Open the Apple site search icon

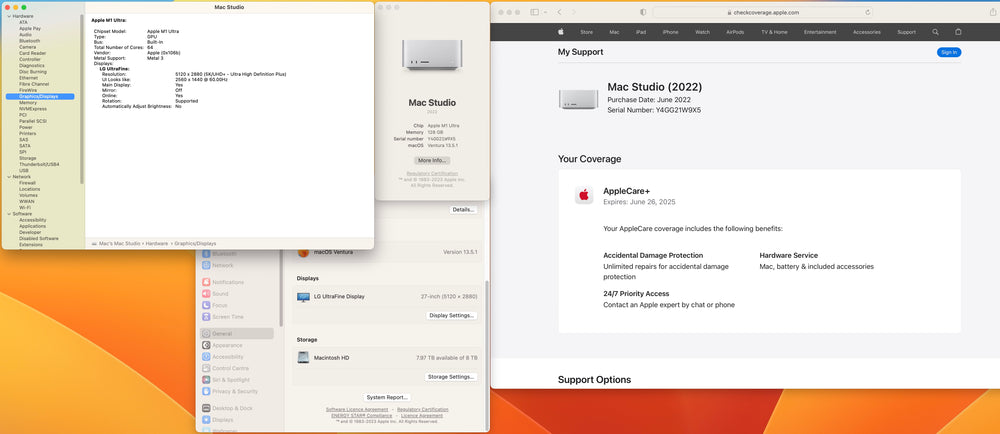[x=936, y=32]
